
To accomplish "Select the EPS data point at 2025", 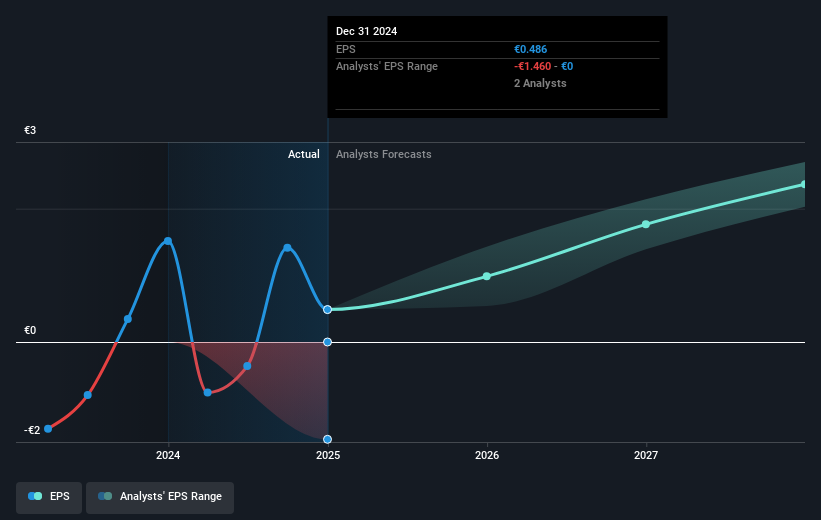I will pos(327,309).
